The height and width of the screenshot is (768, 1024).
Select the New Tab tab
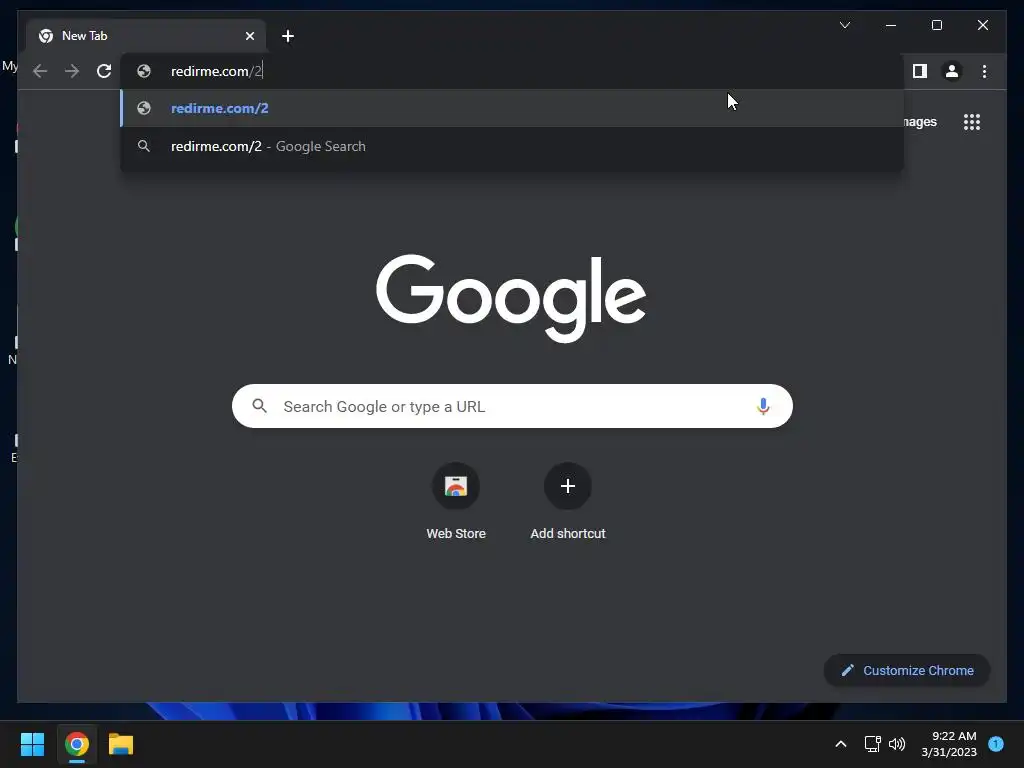point(146,36)
